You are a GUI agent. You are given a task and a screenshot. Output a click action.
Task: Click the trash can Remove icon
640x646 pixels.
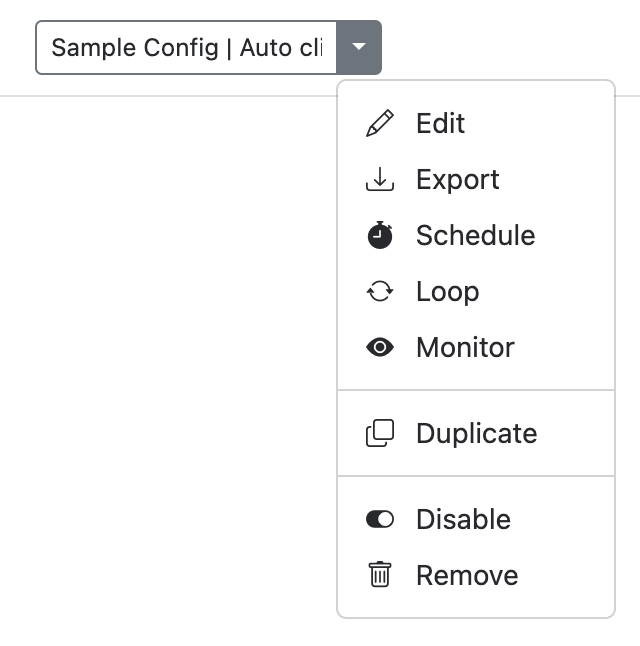click(x=380, y=576)
